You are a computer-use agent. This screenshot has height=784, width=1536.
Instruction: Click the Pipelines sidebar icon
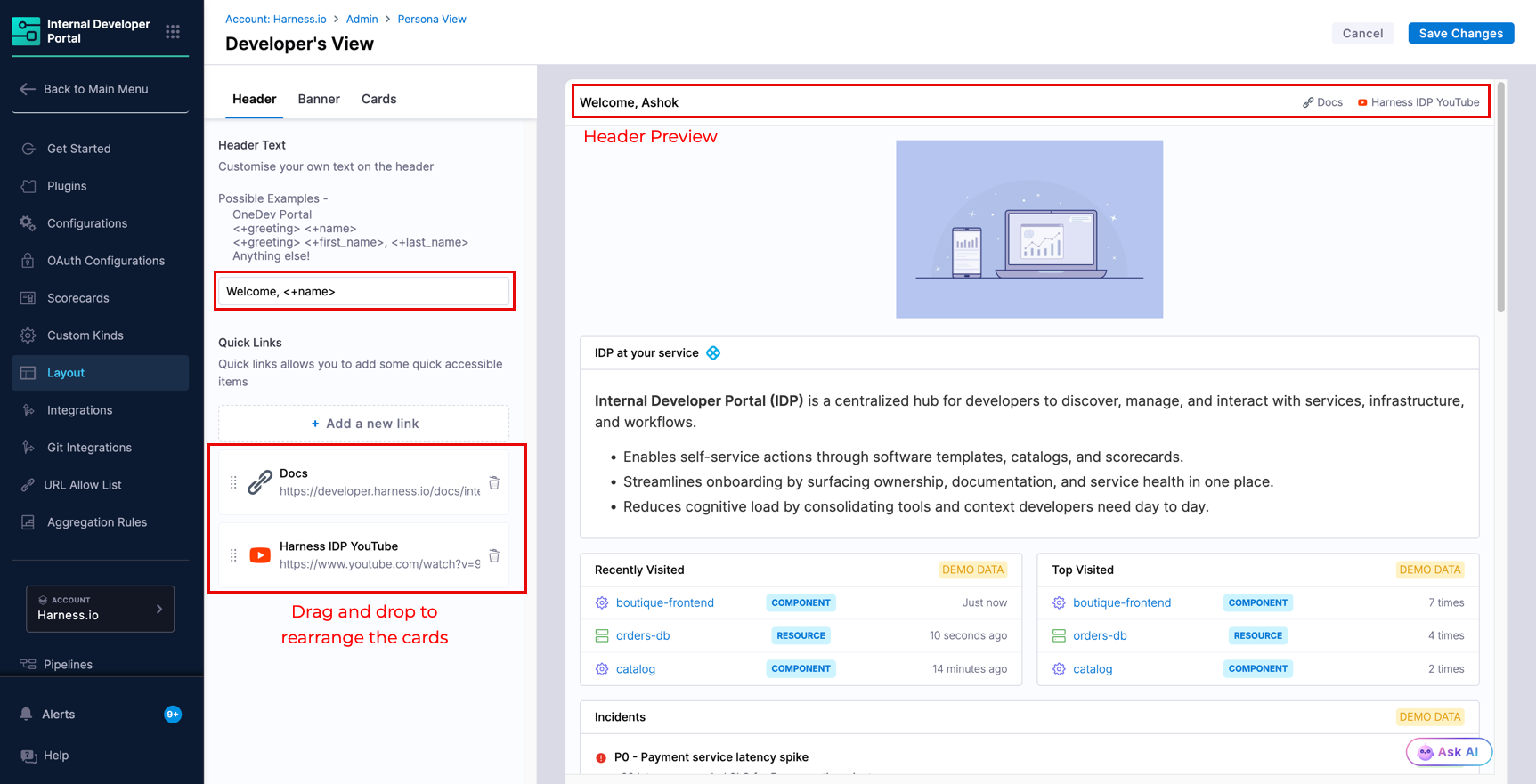[x=28, y=664]
